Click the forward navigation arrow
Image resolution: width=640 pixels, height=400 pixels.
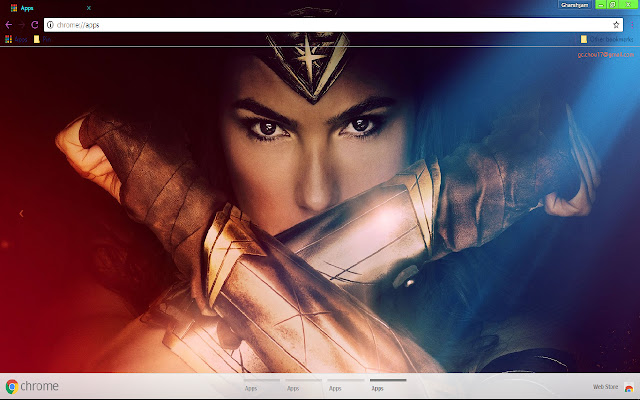[x=22, y=25]
